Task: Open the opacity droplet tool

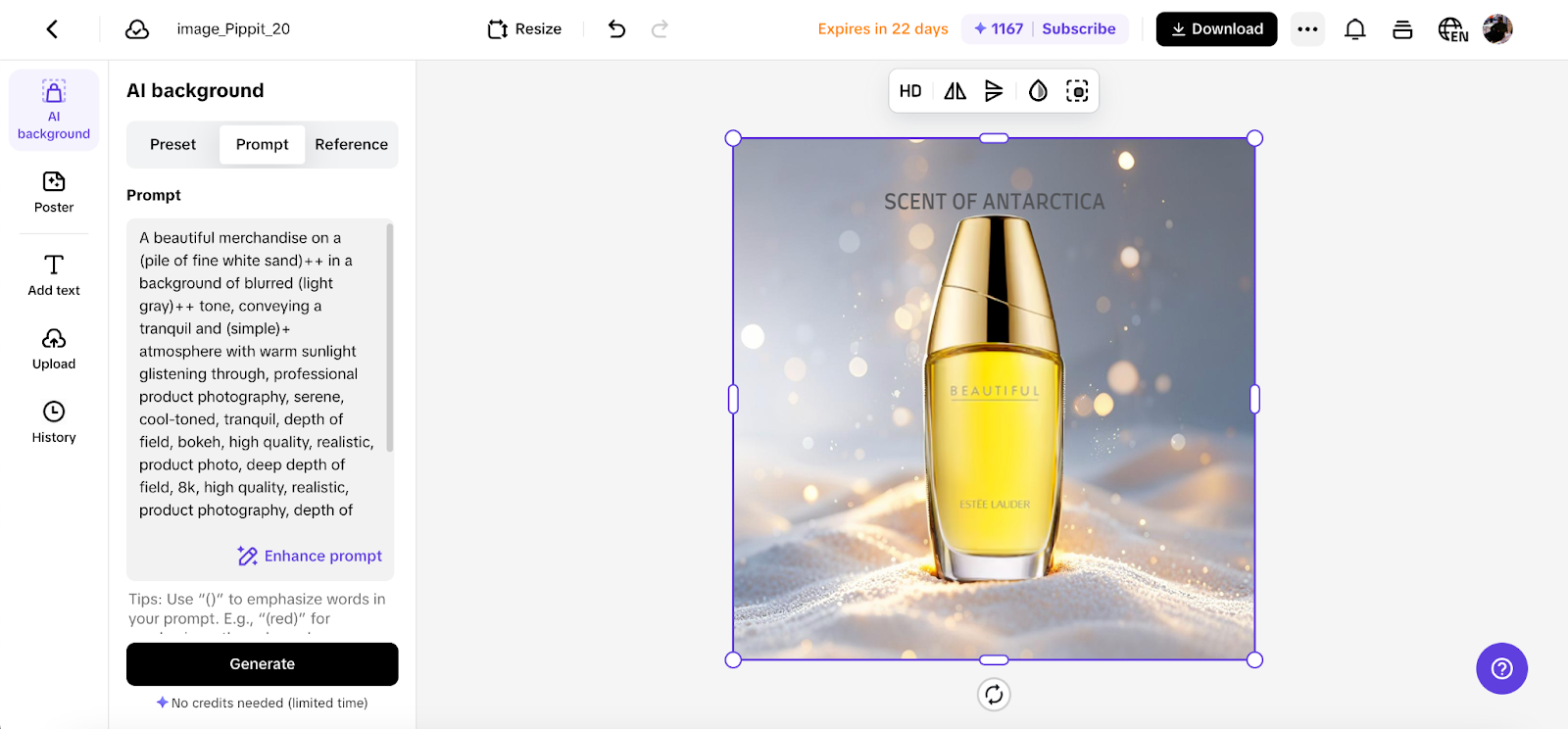Action: coord(1038,91)
